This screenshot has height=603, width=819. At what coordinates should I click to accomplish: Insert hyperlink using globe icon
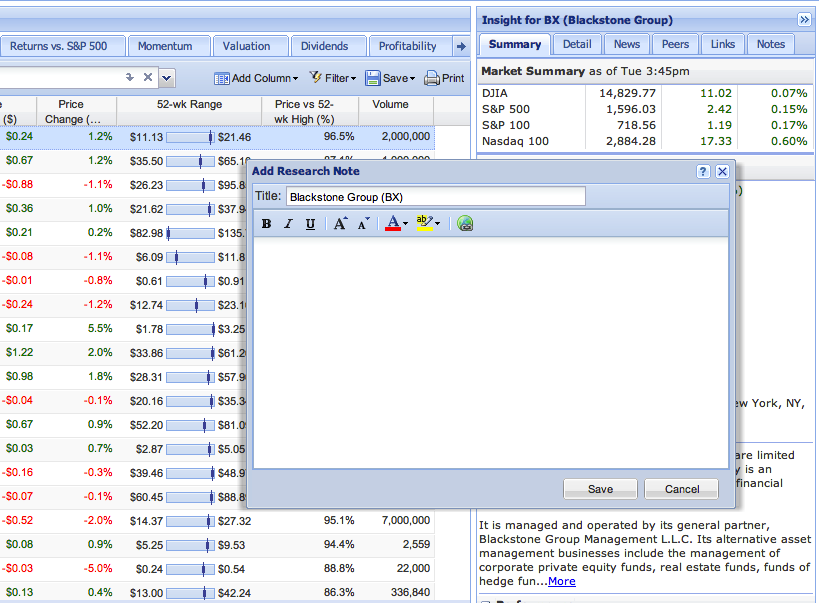[465, 224]
